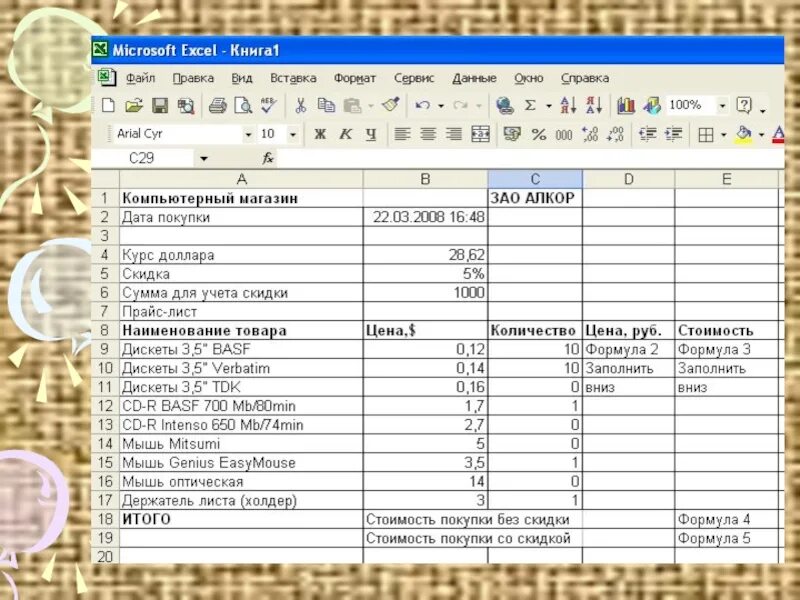Viewport: 800px width, 600px height.
Task: Open paste options dropdown arrow
Action: (x=371, y=106)
